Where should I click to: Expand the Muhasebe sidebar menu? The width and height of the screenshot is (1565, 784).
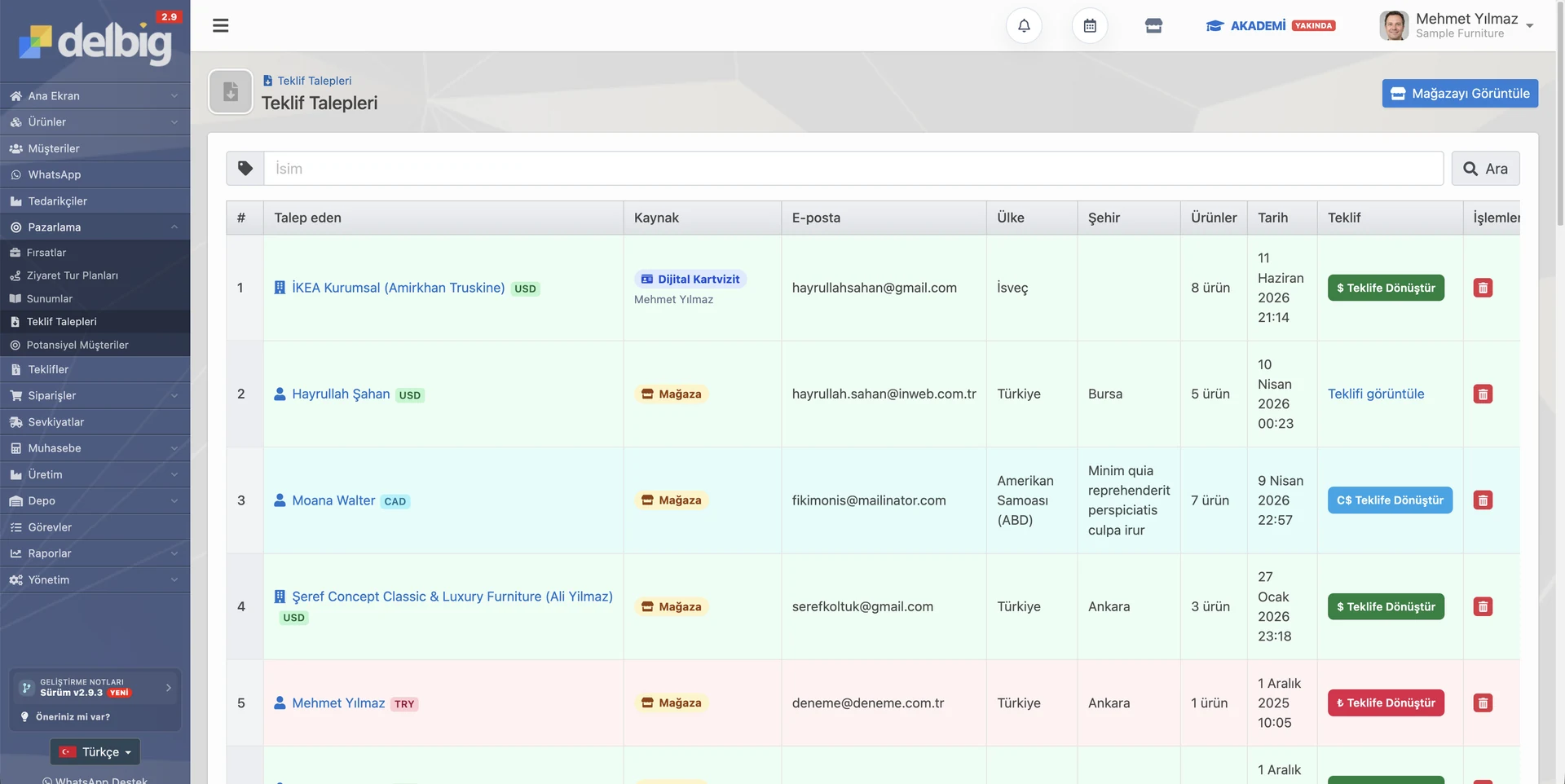95,448
